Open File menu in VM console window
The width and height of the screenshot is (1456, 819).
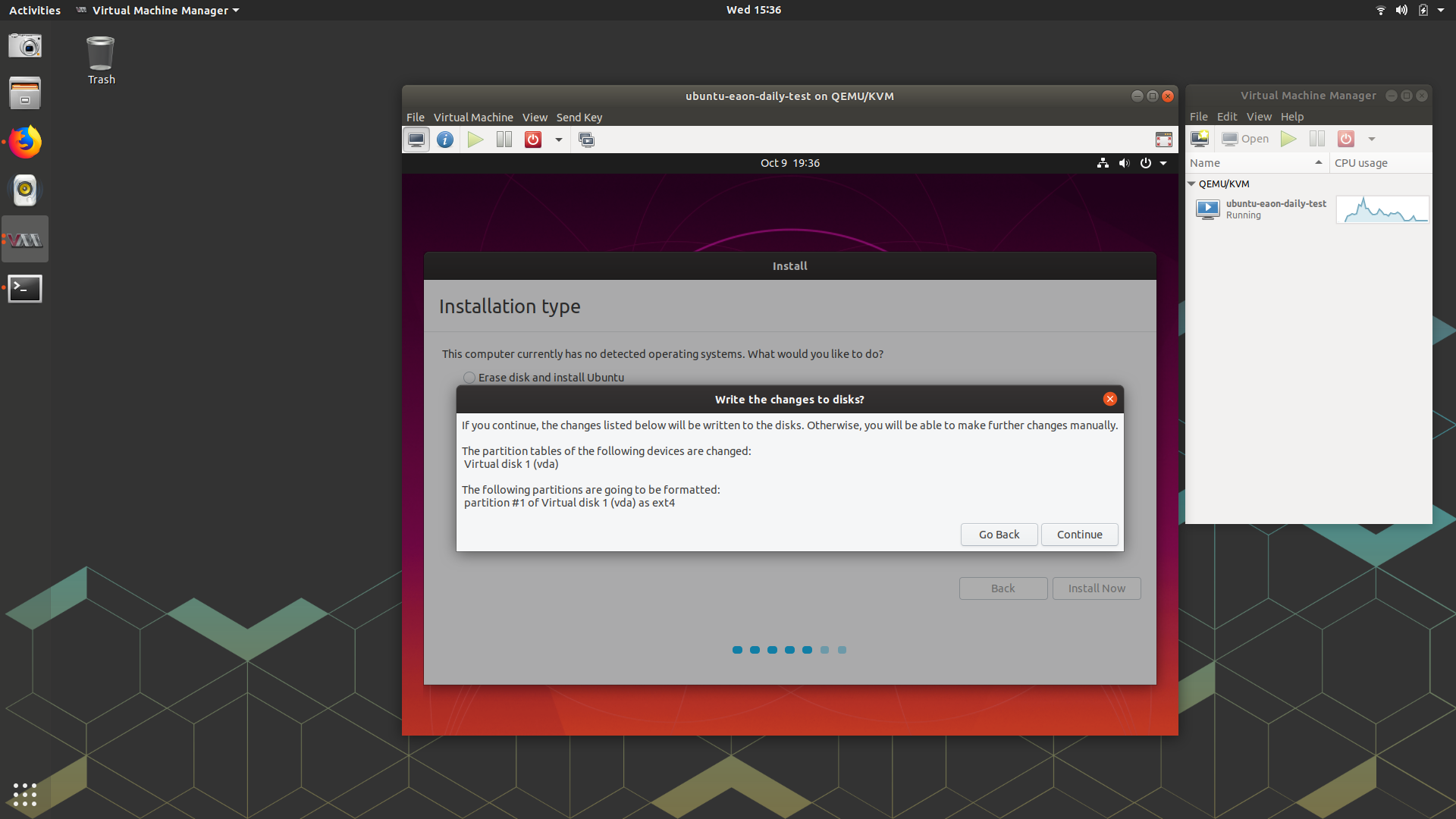415,118
